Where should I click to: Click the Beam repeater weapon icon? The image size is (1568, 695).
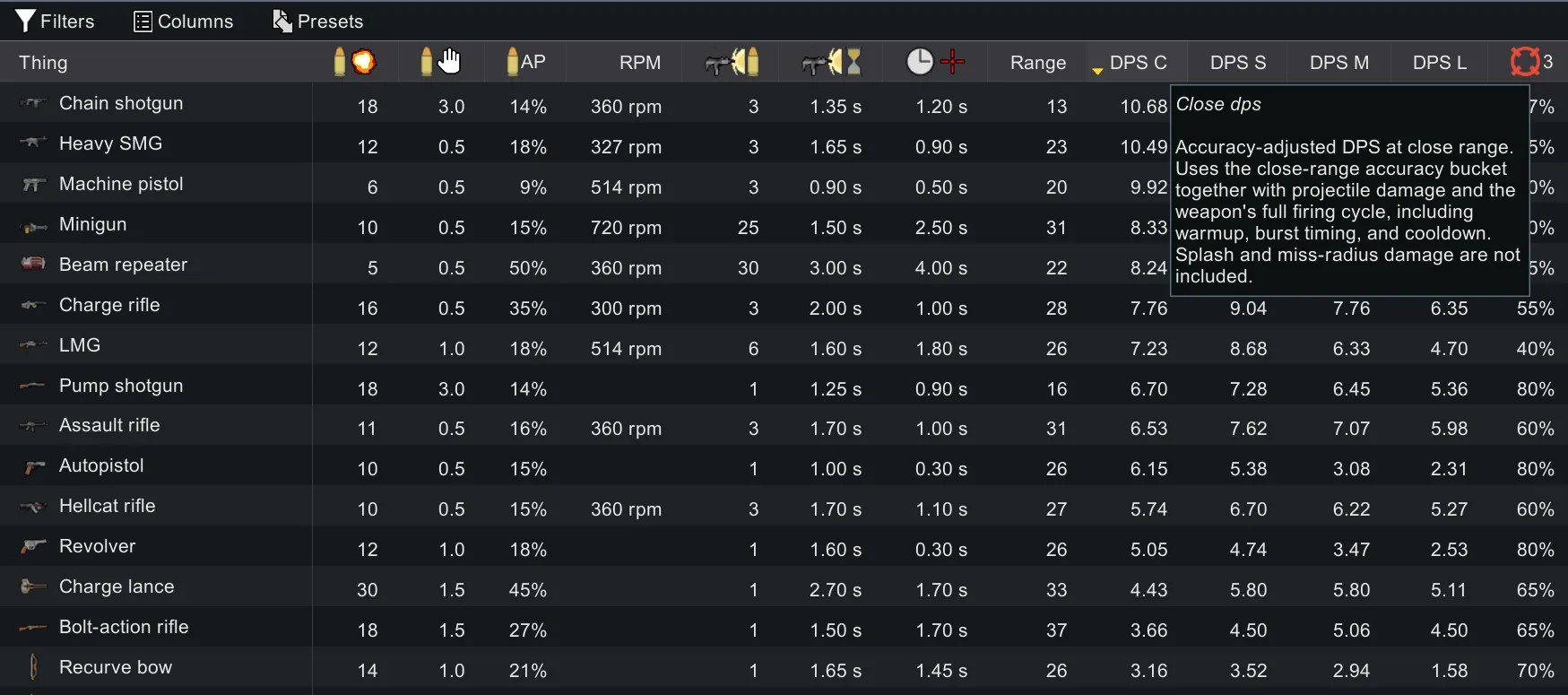33,264
